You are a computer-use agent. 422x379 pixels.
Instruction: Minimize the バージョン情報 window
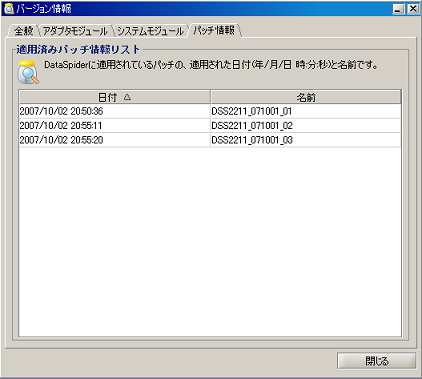pyautogui.click(x=398, y=9)
